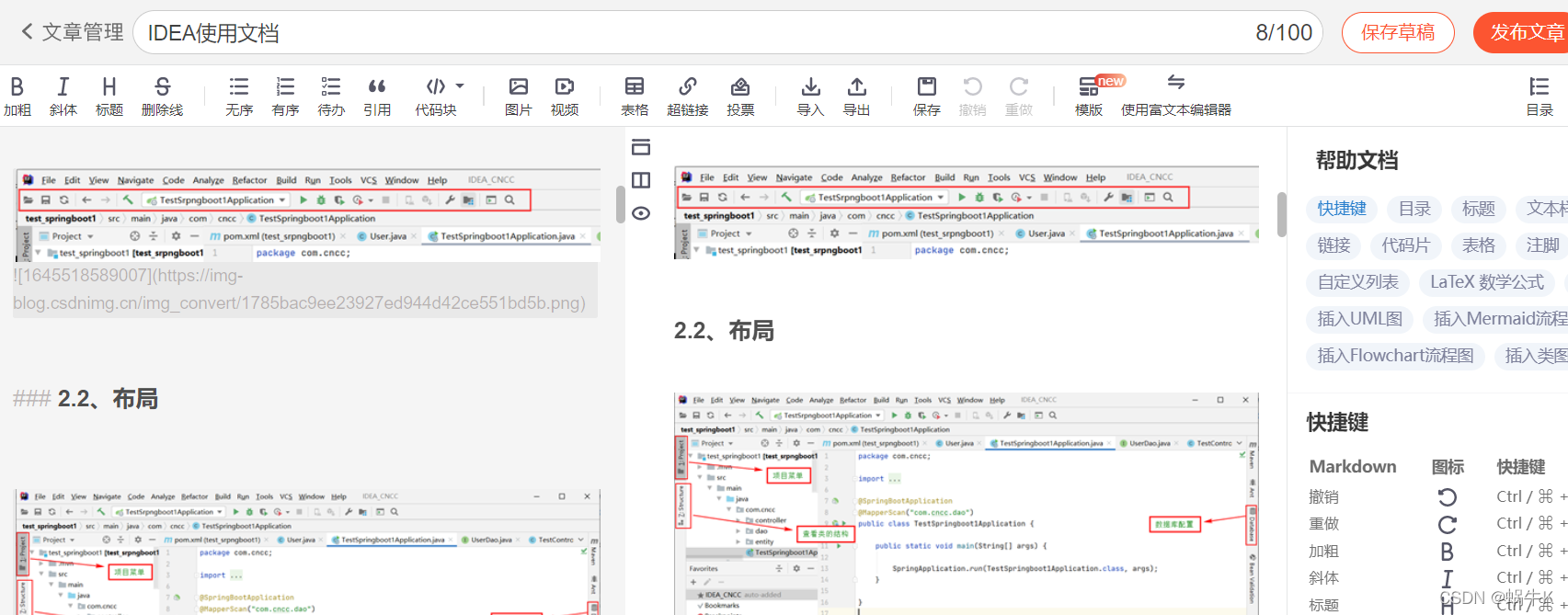Open the 插入UML图 help tag
The image size is (1568, 615).
[x=1360, y=319]
